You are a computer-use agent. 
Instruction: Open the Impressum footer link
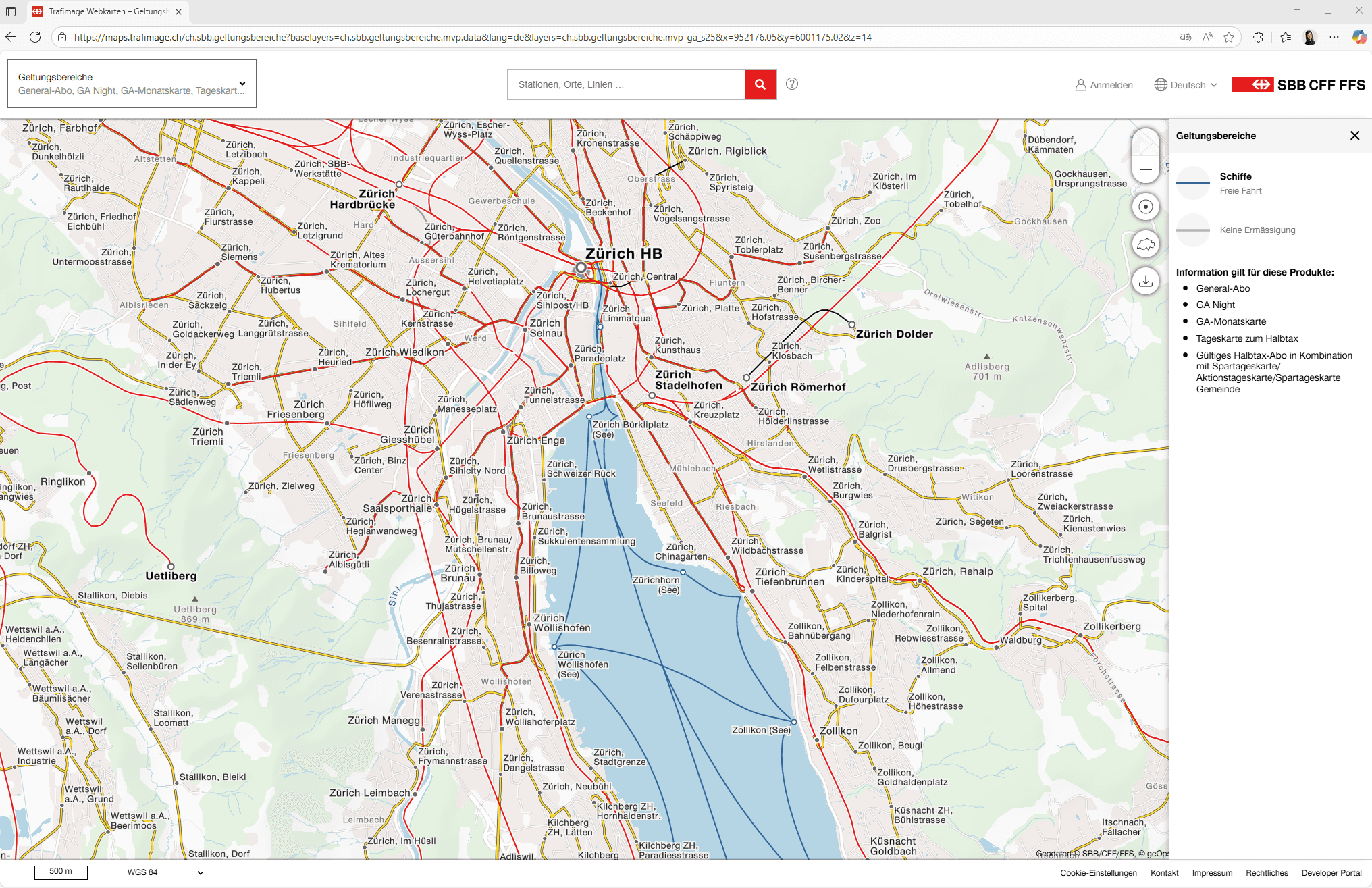1212,873
